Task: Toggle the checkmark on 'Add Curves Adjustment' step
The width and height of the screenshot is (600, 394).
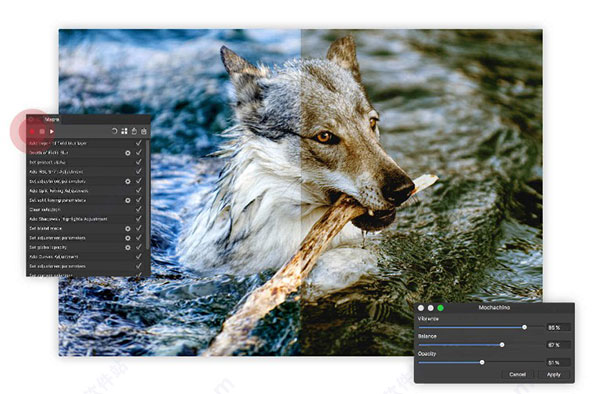Action: pos(139,257)
